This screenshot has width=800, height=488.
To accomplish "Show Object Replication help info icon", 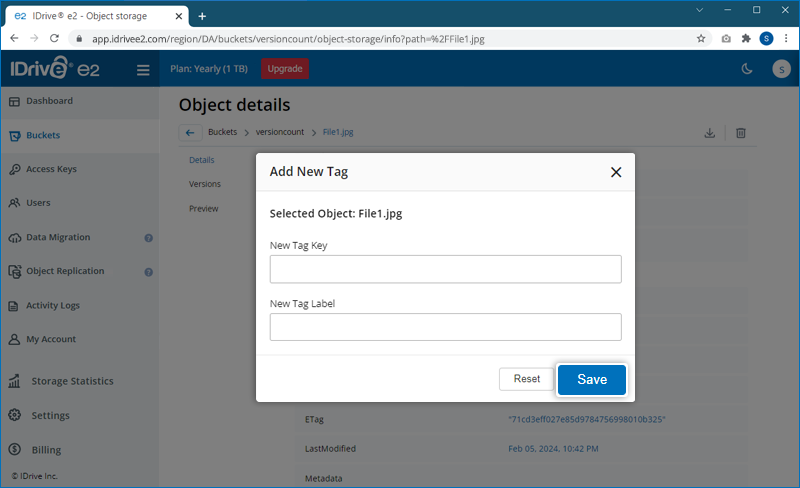I will point(148,272).
